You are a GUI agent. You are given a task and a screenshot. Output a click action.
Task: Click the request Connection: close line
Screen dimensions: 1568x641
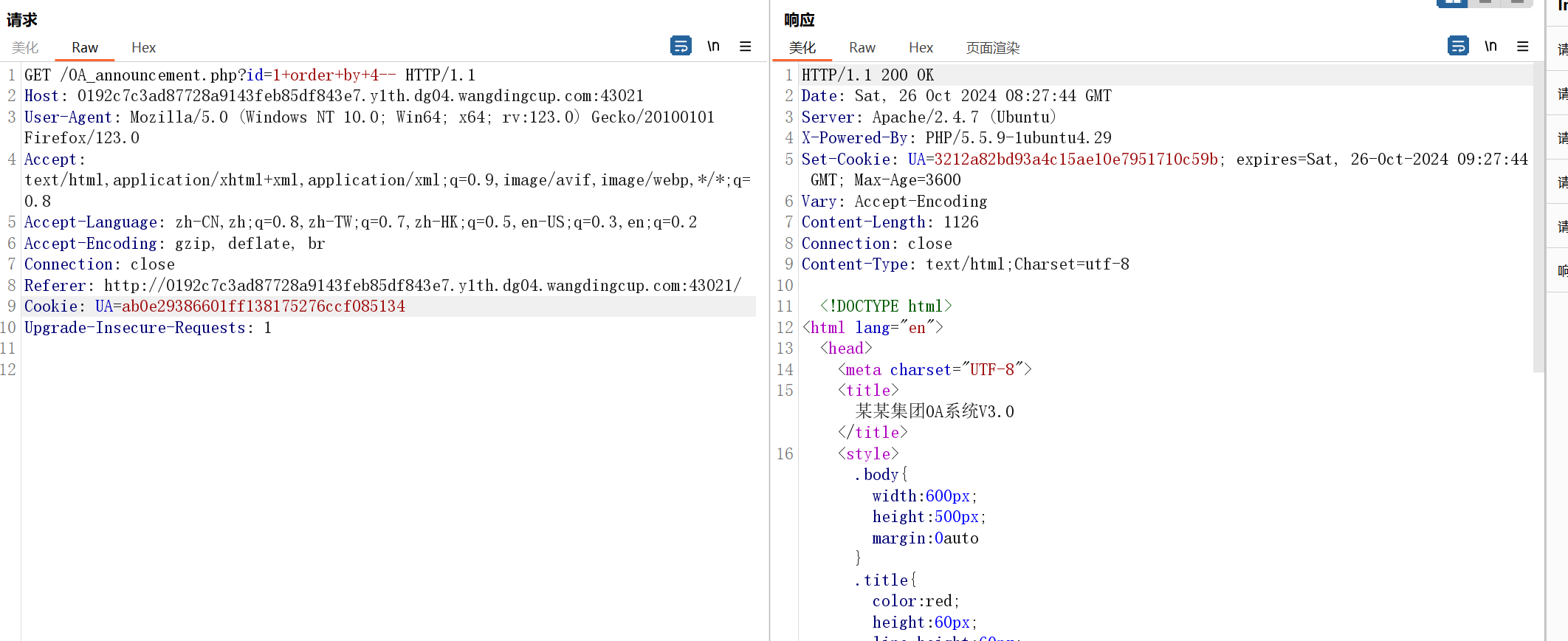pyautogui.click(x=100, y=264)
